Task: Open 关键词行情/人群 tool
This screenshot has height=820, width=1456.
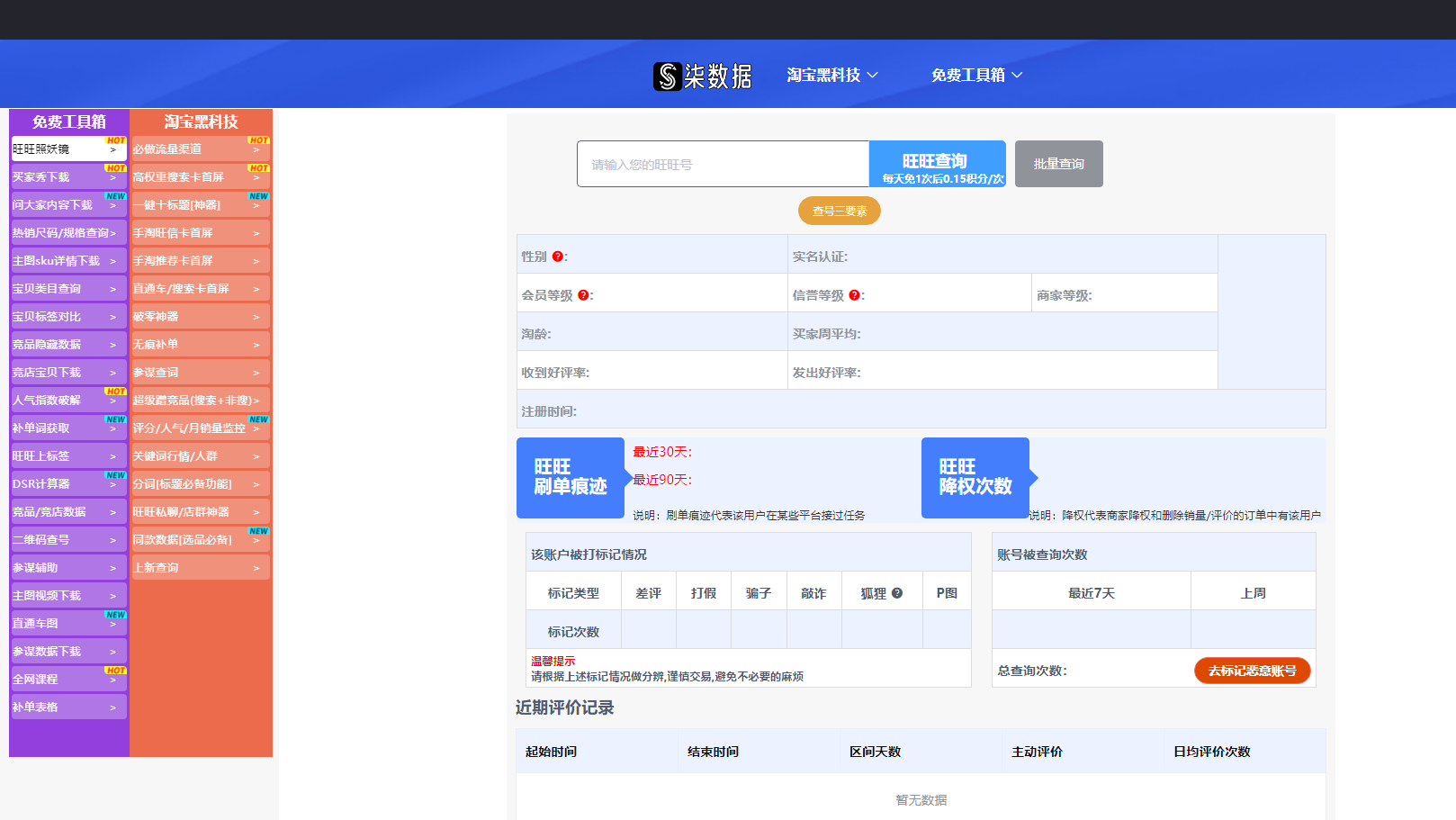Action: click(201, 455)
